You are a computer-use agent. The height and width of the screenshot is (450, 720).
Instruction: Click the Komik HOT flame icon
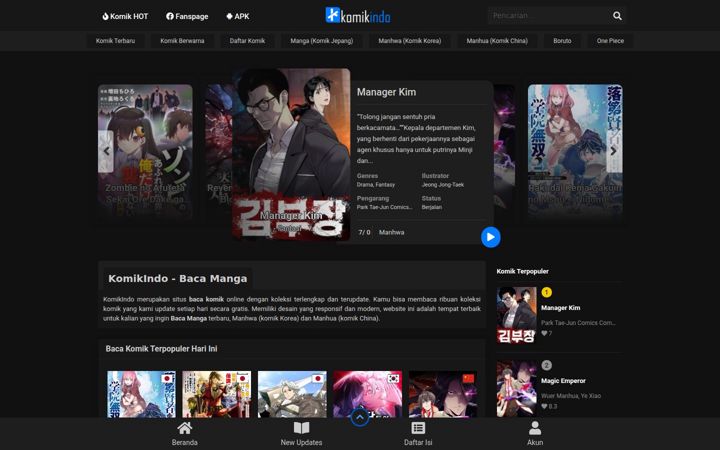105,16
